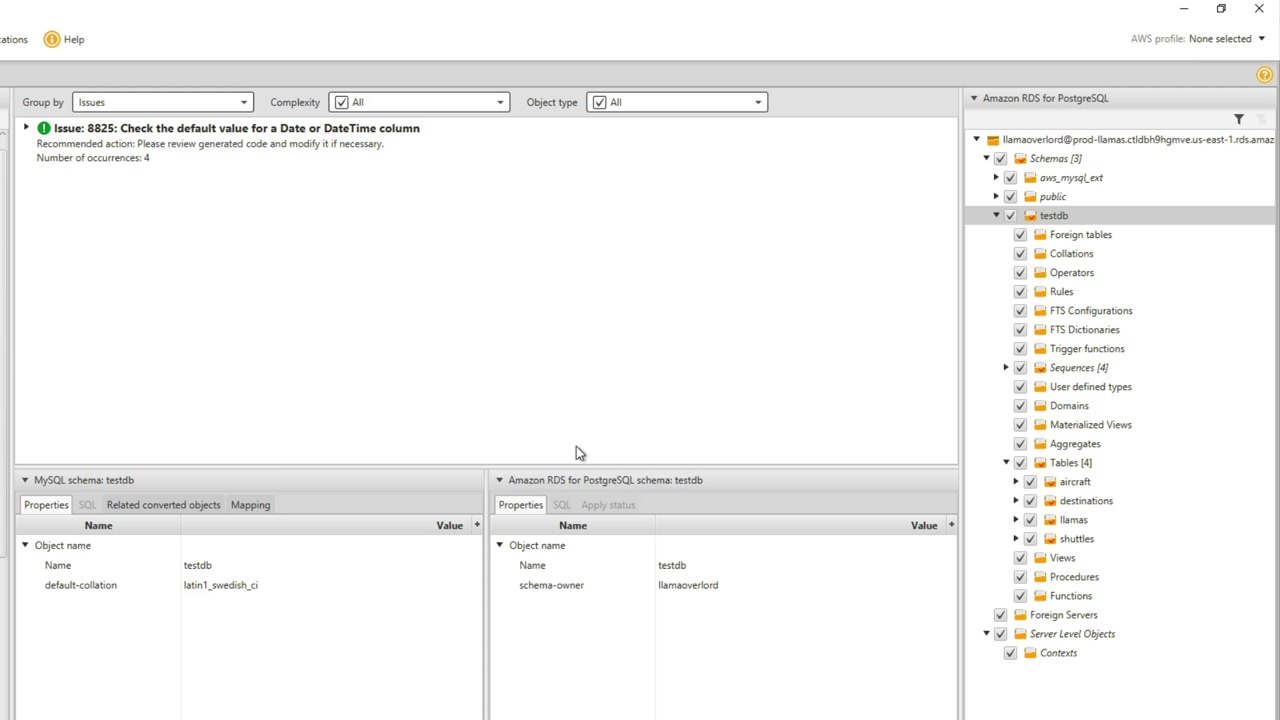Image resolution: width=1280 pixels, height=720 pixels.
Task: Expand the Sequences [4] node
Action: 1006,368
